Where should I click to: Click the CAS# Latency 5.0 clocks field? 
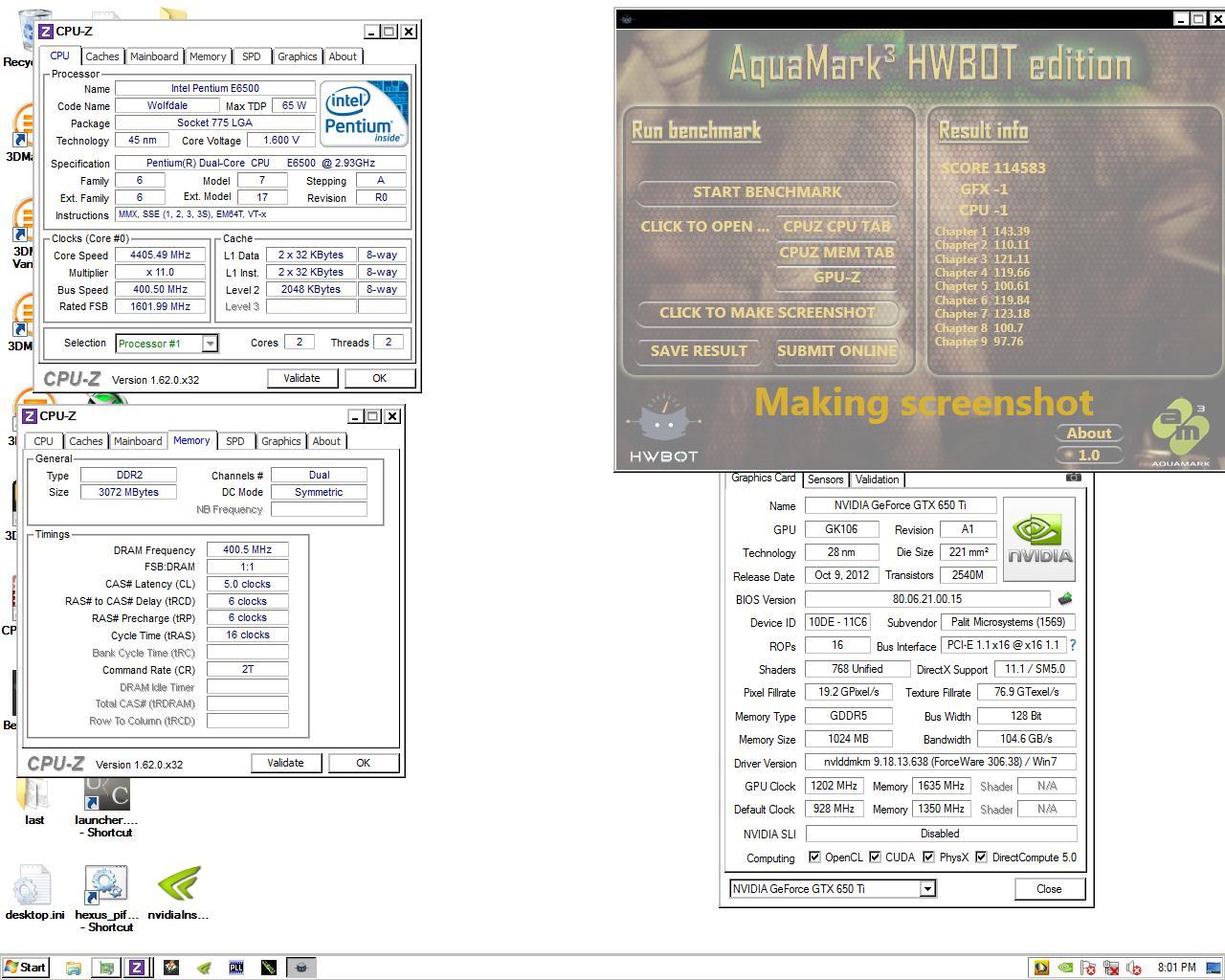pos(247,585)
